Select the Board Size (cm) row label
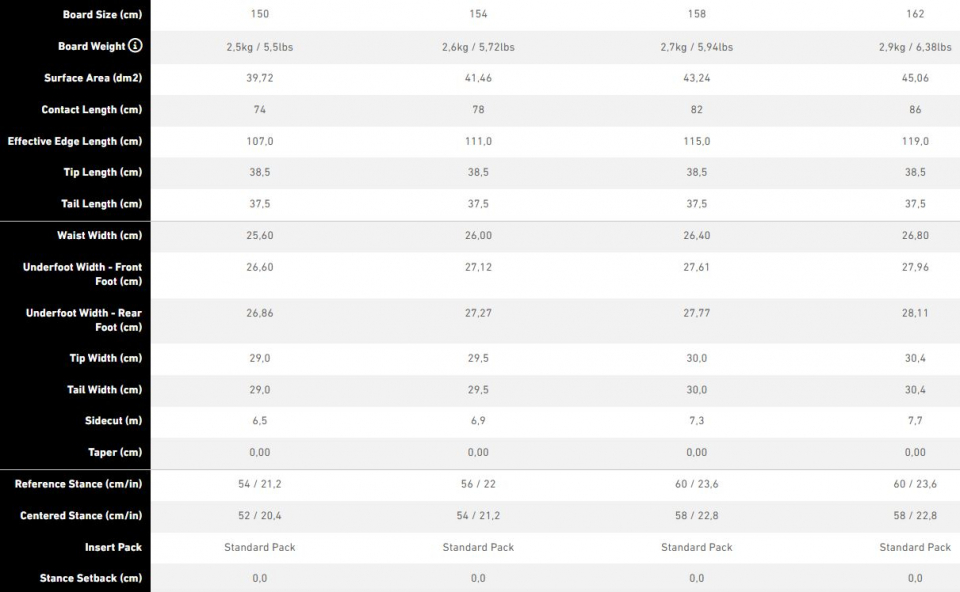 [x=102, y=14]
